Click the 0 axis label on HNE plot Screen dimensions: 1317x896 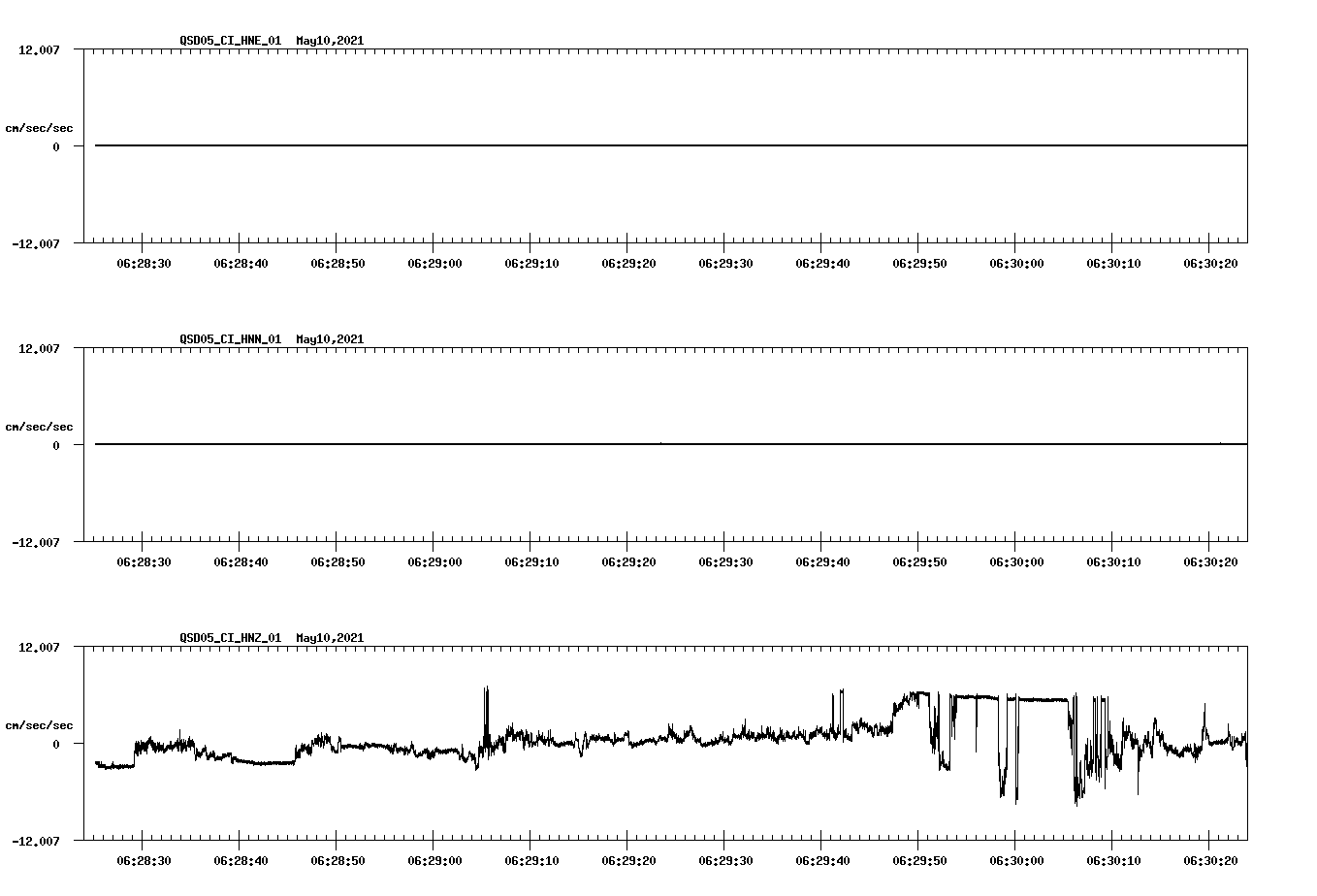pyautogui.click(x=56, y=146)
